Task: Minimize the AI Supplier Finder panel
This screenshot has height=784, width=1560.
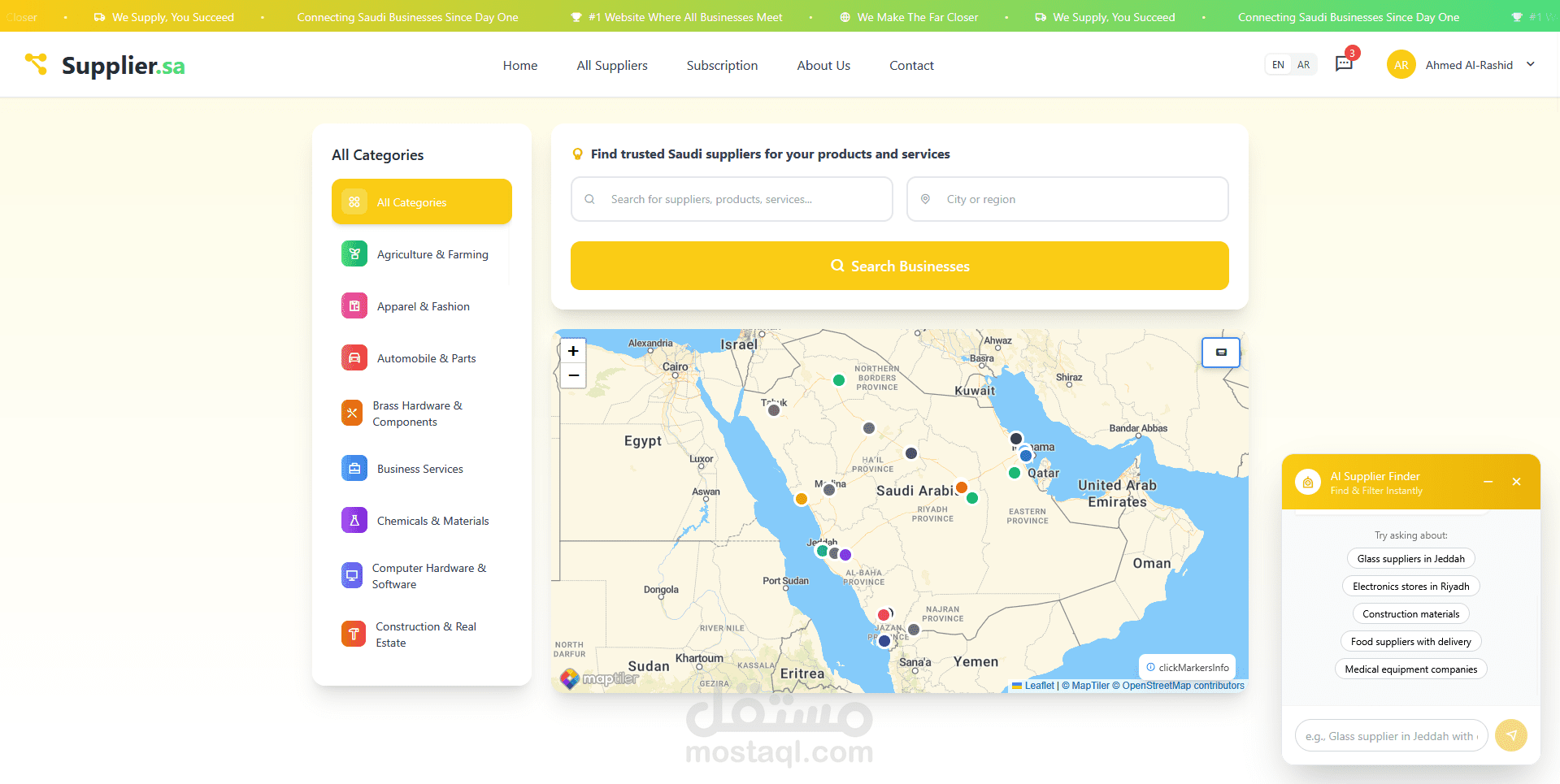Action: tap(1488, 482)
